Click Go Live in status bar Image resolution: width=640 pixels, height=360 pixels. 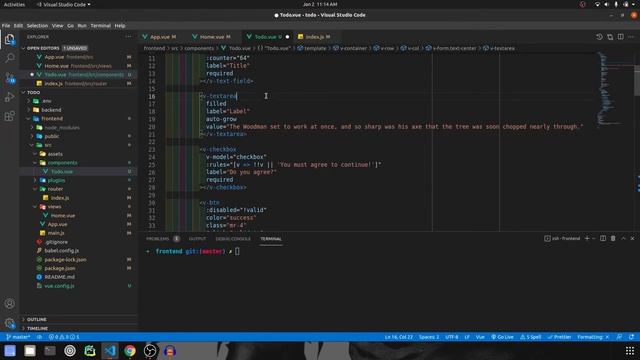pos(502,337)
